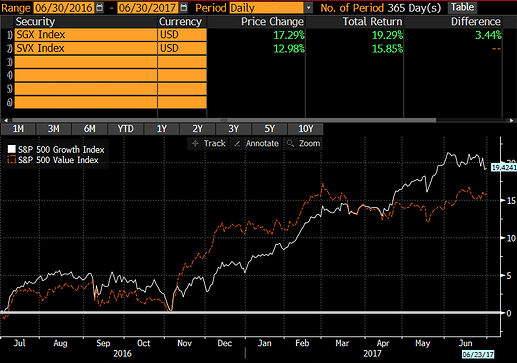Click S&P 500 Value Index legend label

(x=58, y=160)
